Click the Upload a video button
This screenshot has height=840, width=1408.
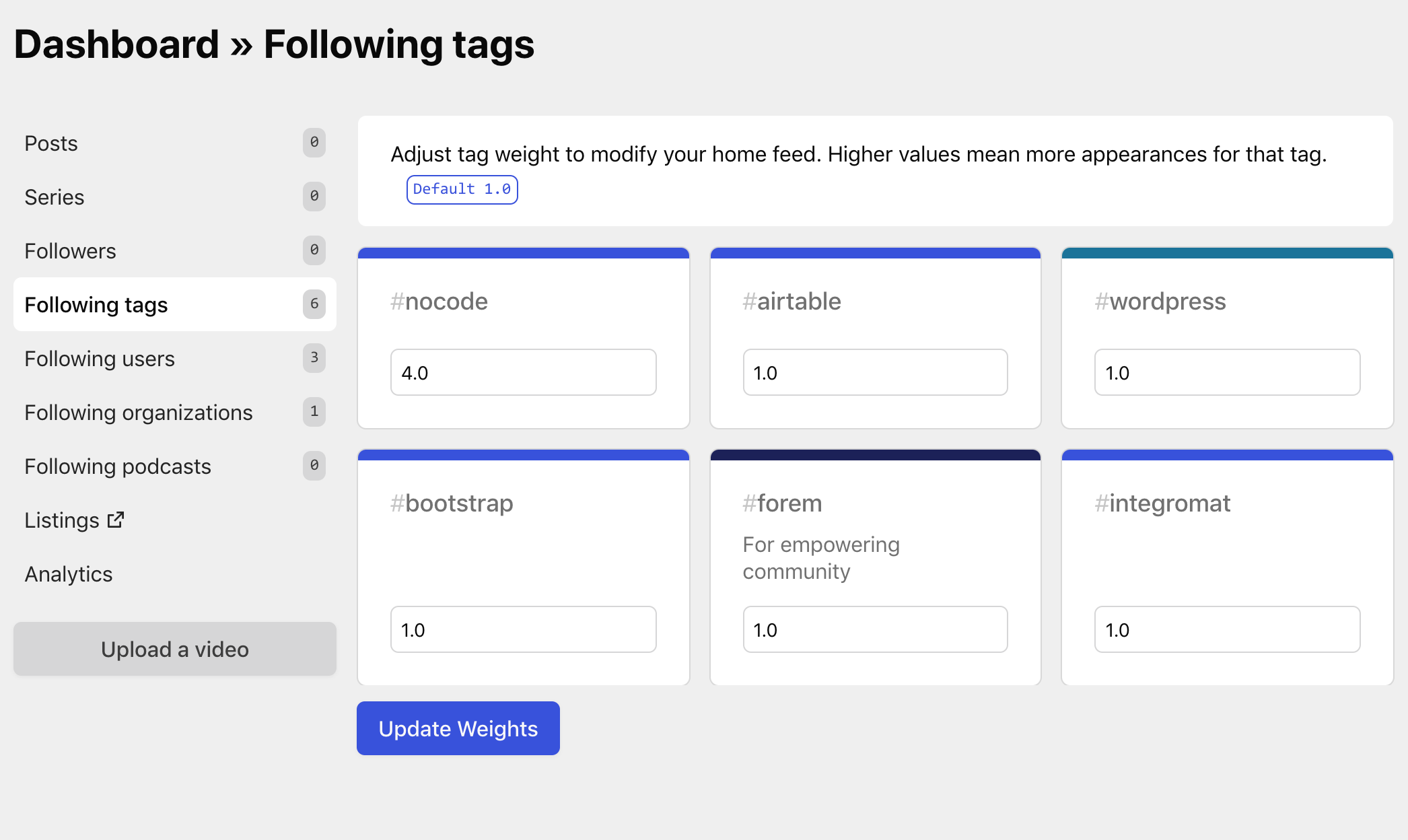pyautogui.click(x=174, y=649)
